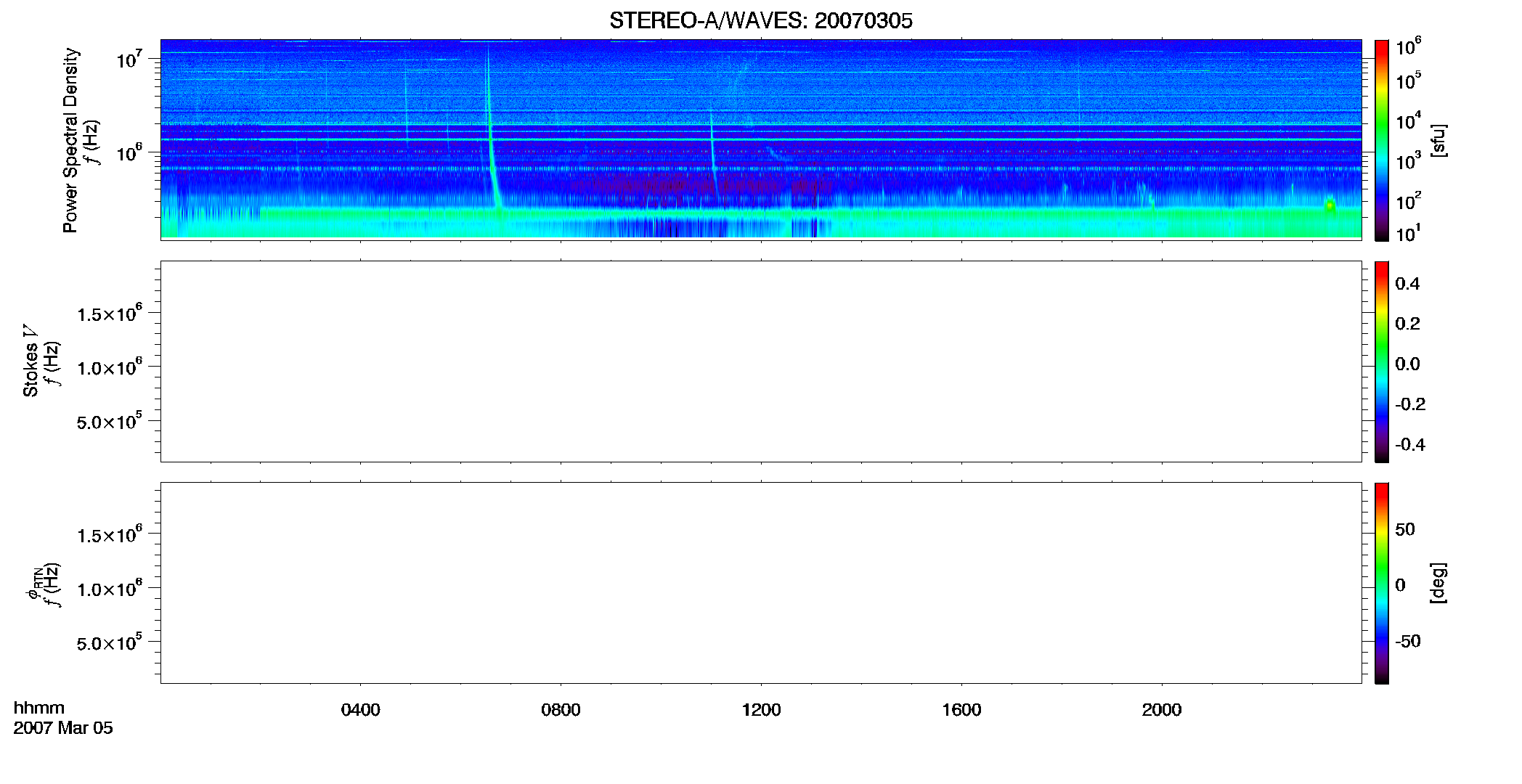Click the -50 degree colorbar tick
The image size is (1522, 784).
click(x=1407, y=641)
